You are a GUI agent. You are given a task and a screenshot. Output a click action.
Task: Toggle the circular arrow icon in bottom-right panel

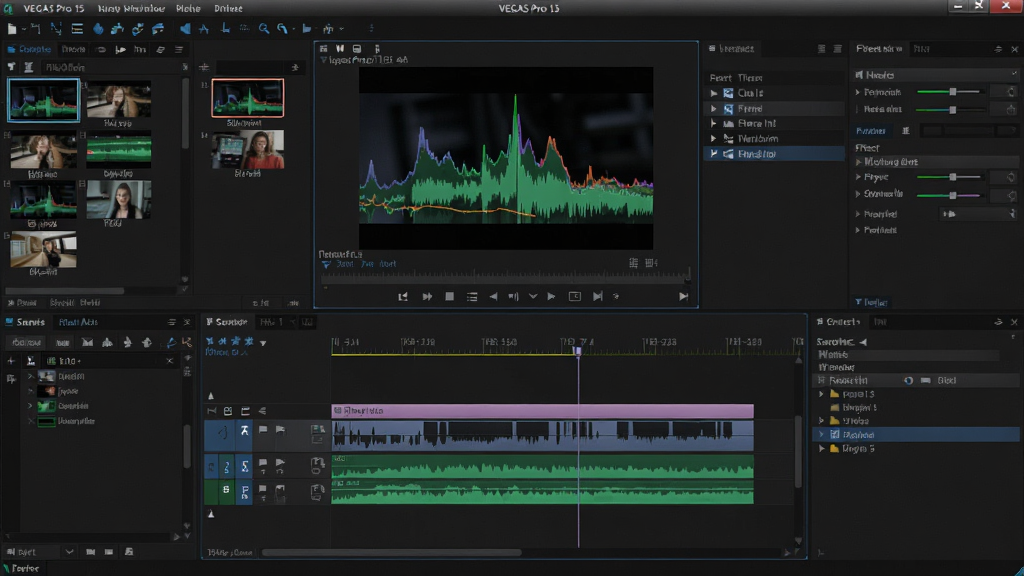[x=908, y=380]
